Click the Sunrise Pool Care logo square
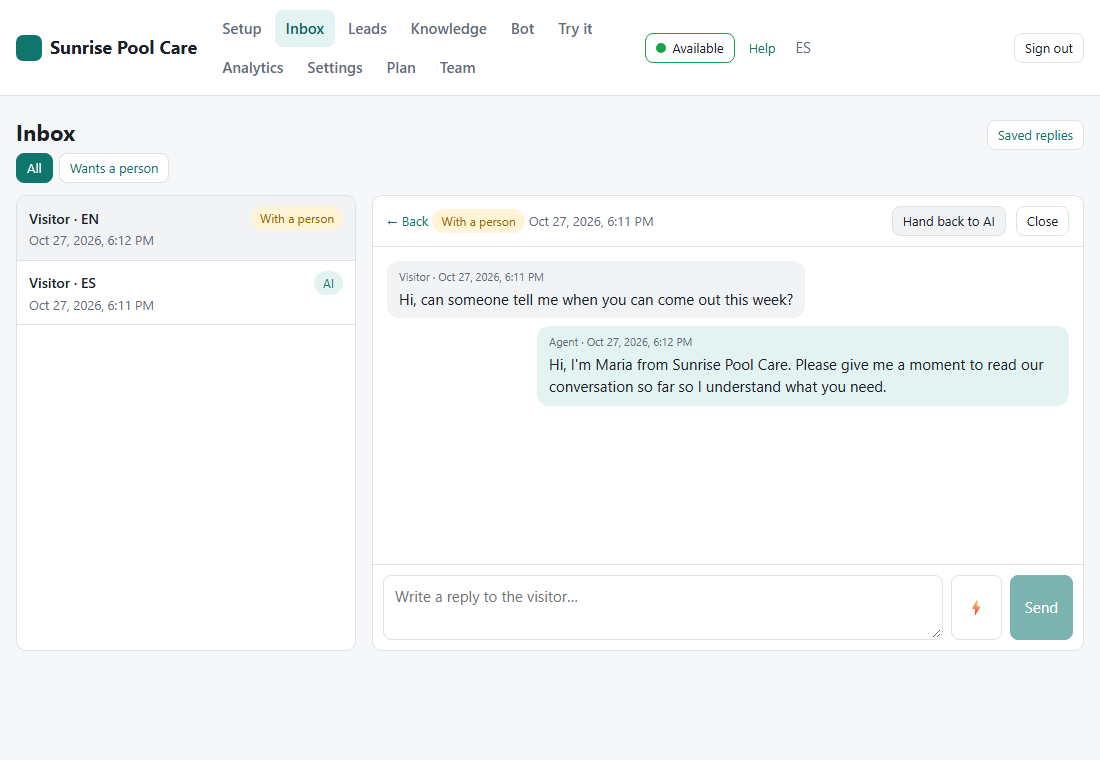Screen dimensions: 1100x760 tap(29, 48)
